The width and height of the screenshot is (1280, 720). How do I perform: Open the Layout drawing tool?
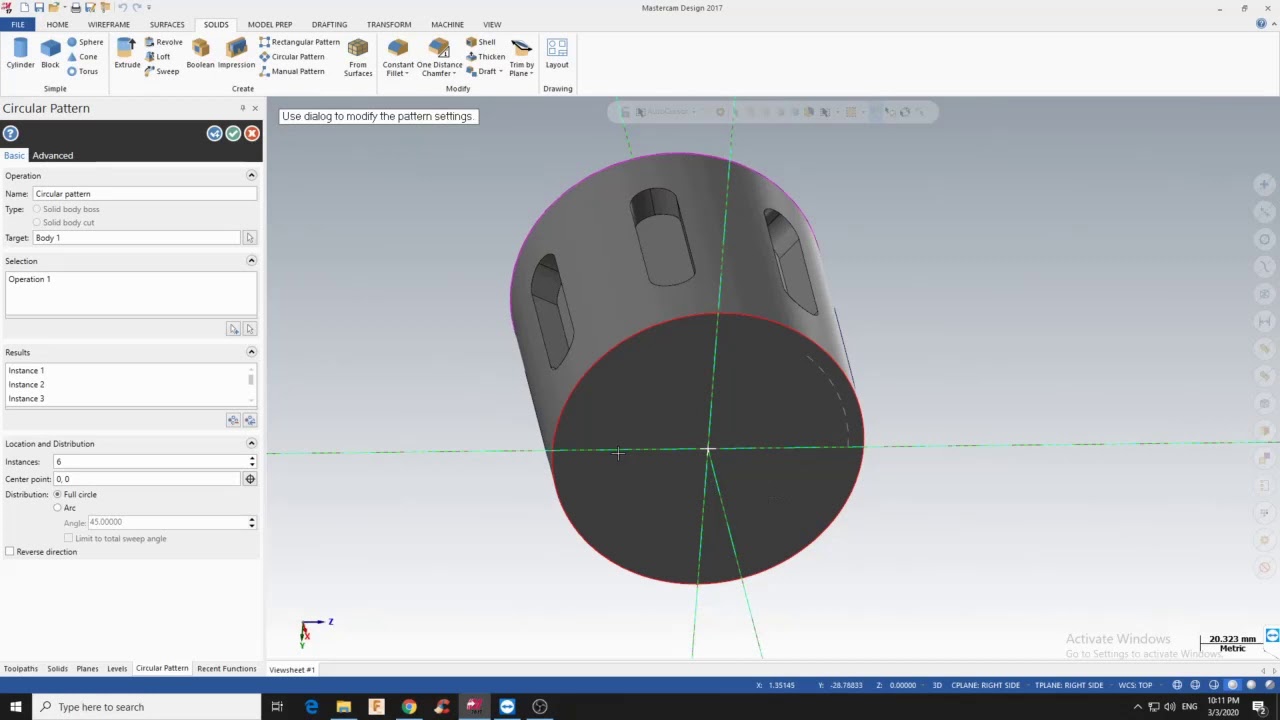[x=557, y=54]
